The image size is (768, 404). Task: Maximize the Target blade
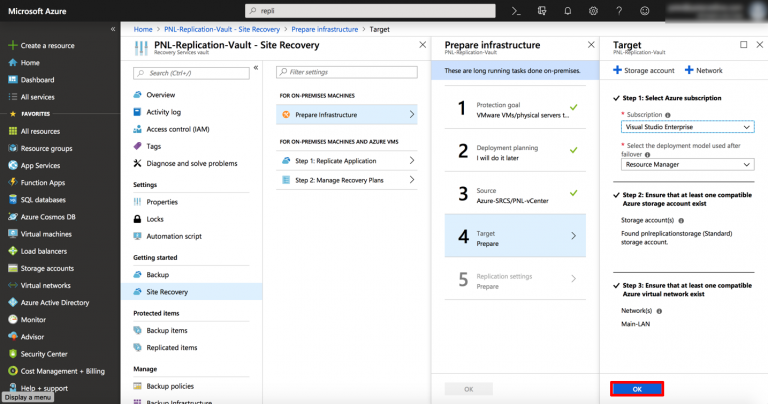point(744,45)
